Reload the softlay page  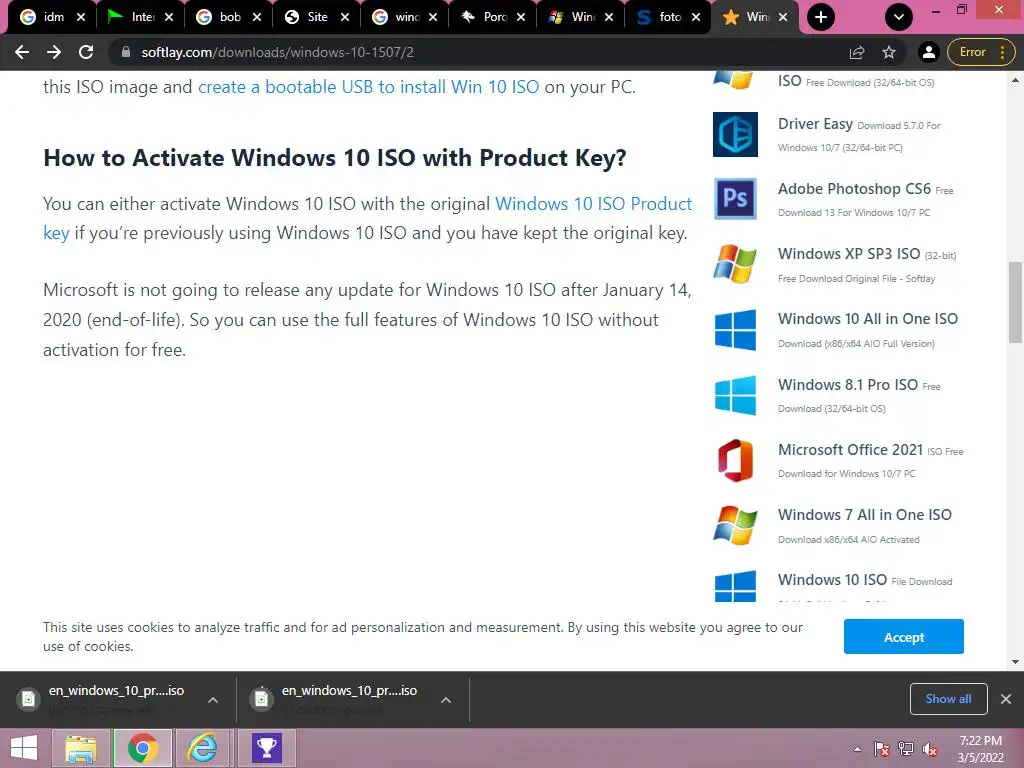pyautogui.click(x=86, y=52)
